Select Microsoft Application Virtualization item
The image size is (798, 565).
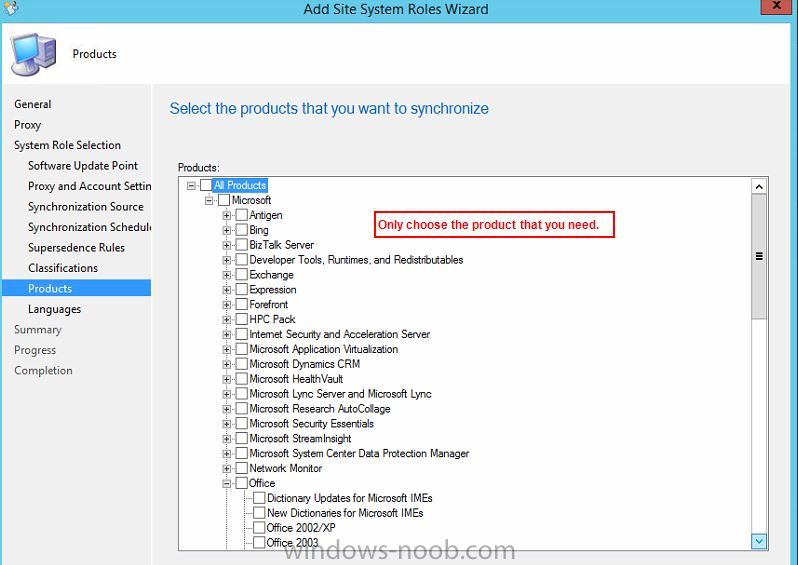(324, 349)
